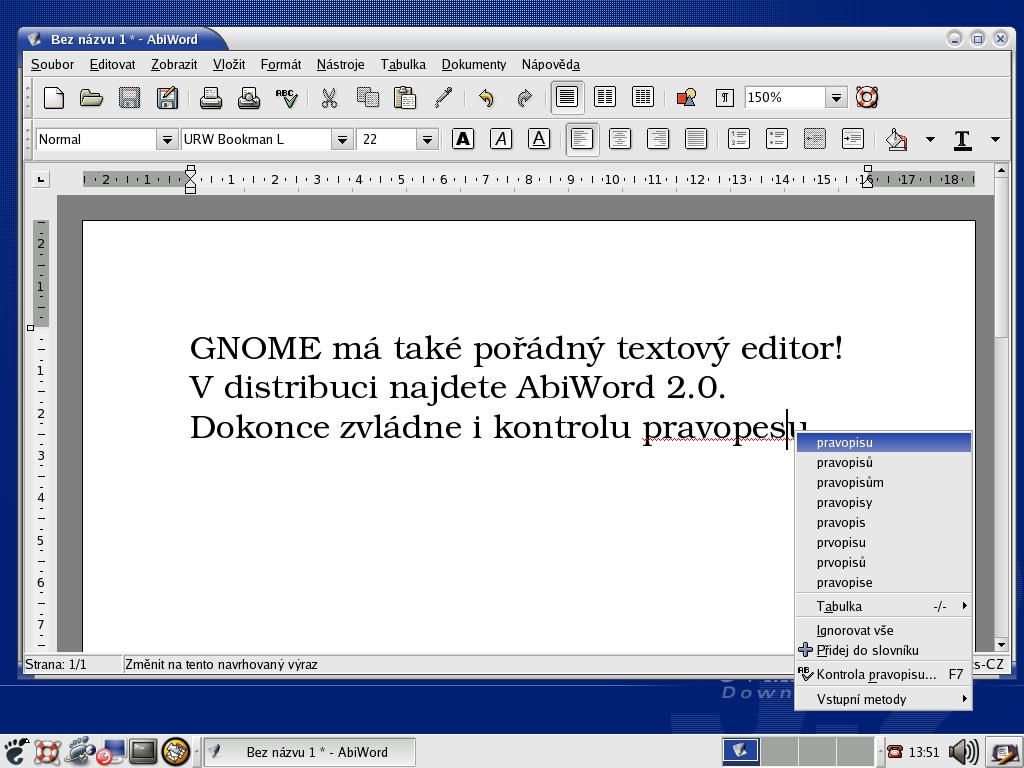Screen dimensions: 1024x768
Task: Insert image with the shapes icon
Action: click(x=686, y=98)
